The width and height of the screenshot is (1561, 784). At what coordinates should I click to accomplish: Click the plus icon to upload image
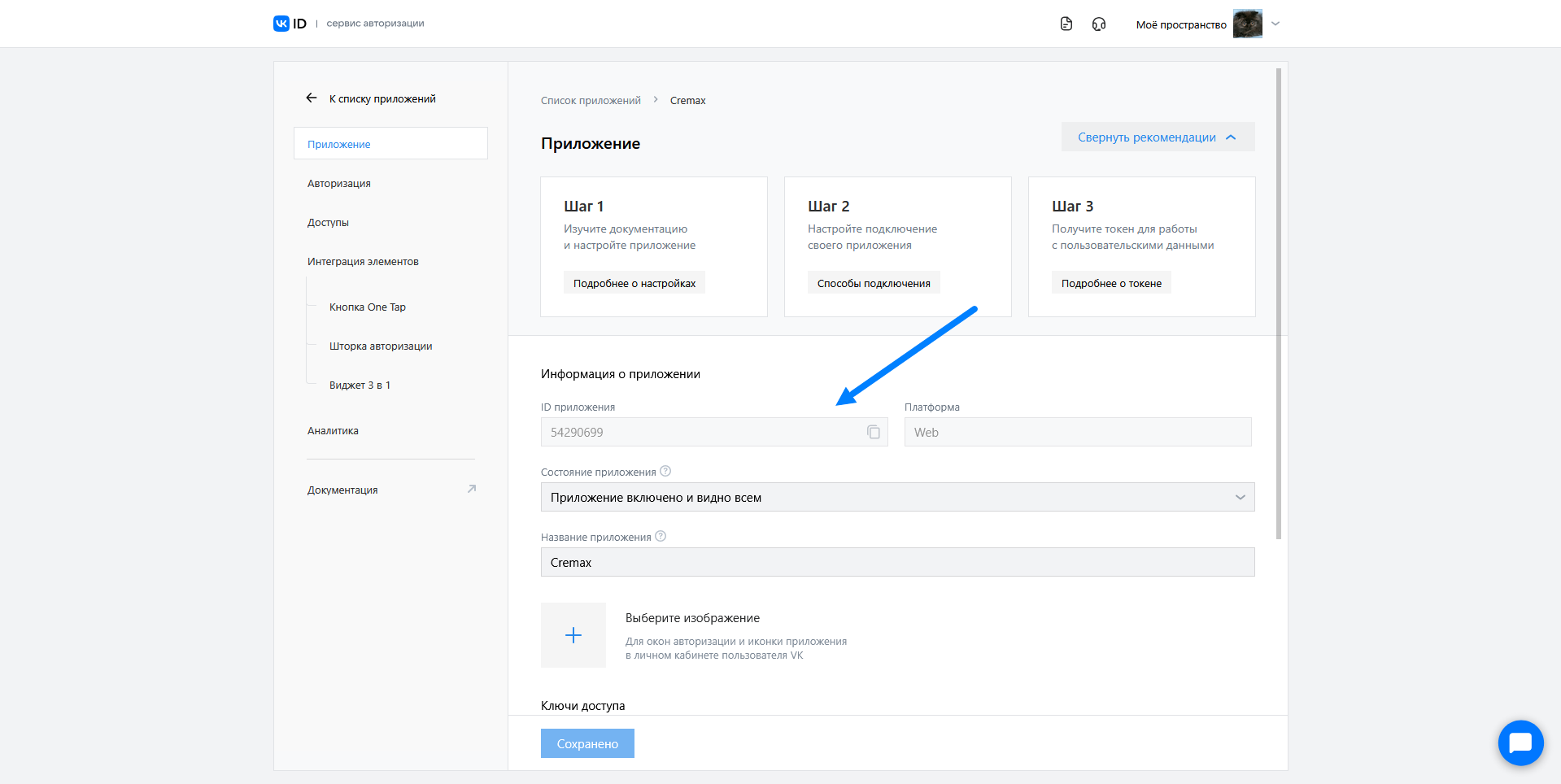click(x=573, y=635)
